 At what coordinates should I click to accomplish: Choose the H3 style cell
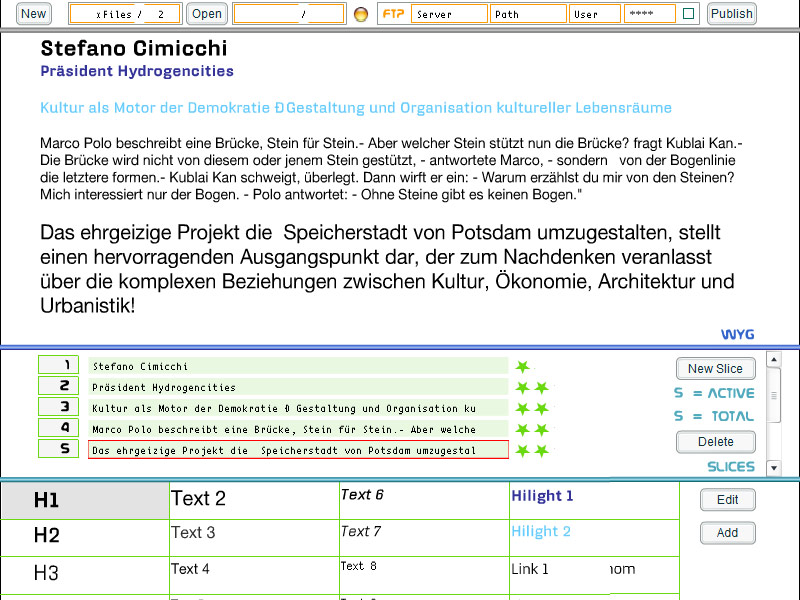[x=85, y=575]
